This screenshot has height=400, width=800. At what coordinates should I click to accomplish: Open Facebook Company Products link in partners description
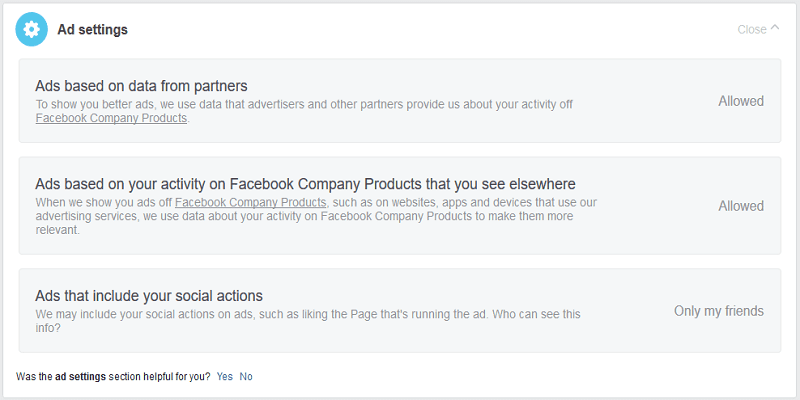coord(111,118)
